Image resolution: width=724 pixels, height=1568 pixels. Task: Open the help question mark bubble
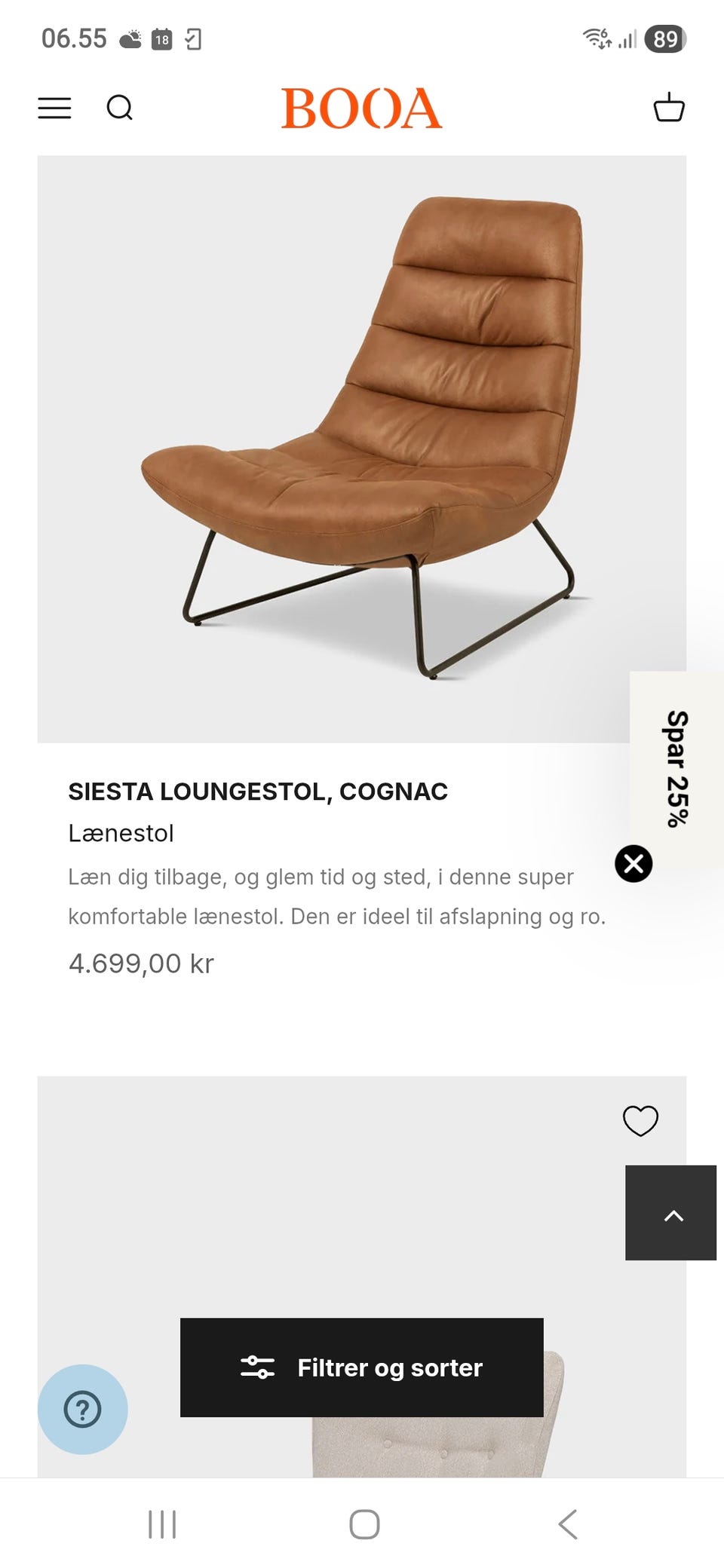pyautogui.click(x=83, y=1409)
